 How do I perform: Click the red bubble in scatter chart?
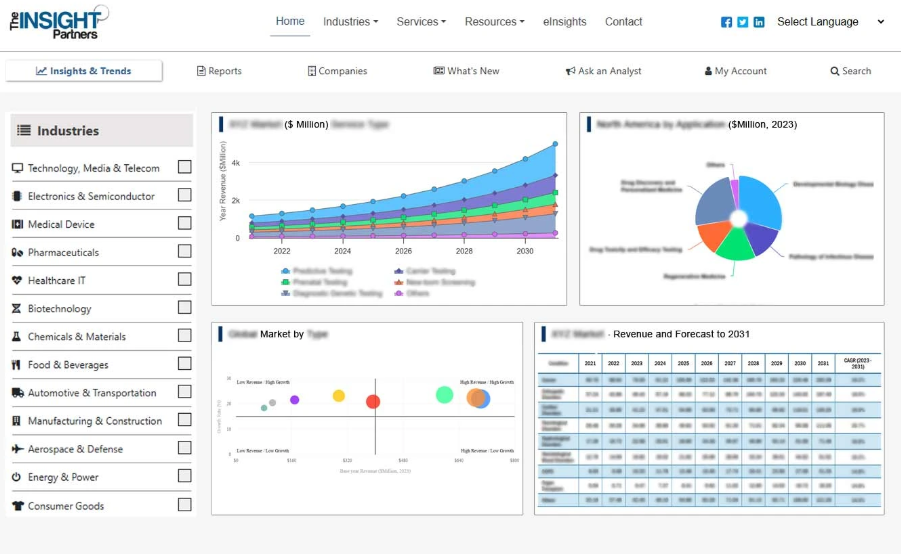[x=373, y=402]
